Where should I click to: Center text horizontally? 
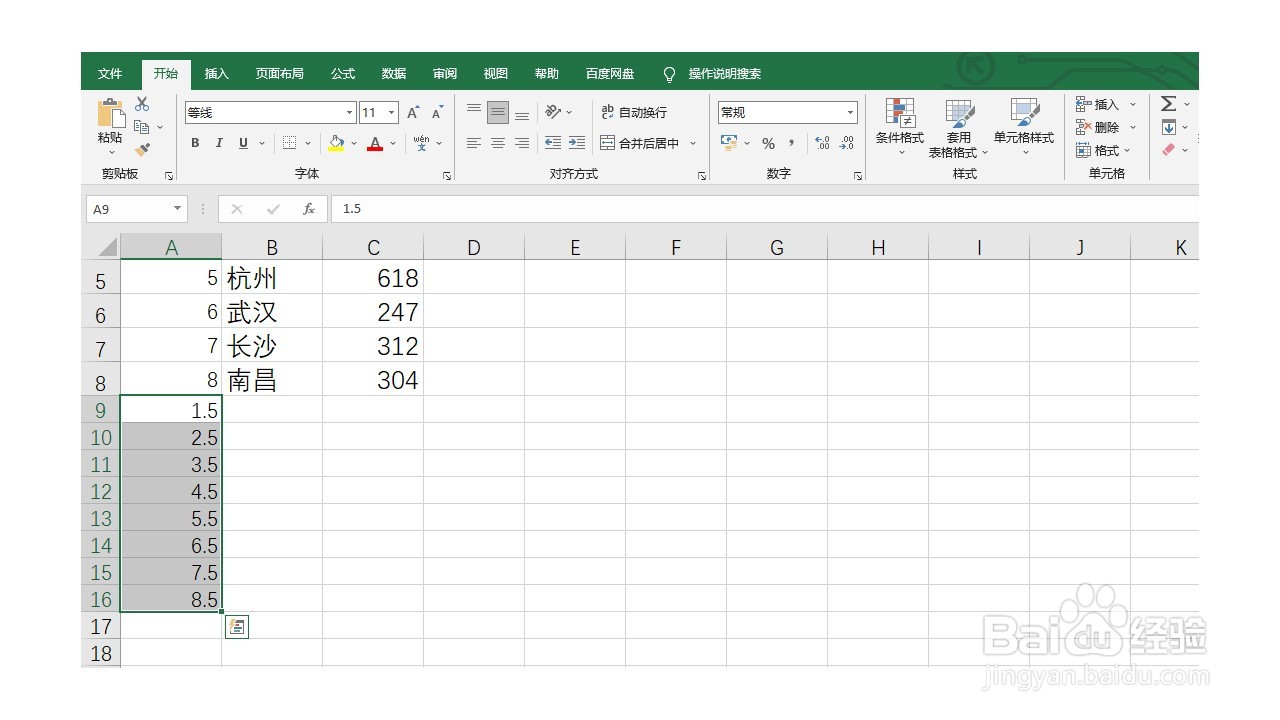click(x=498, y=143)
